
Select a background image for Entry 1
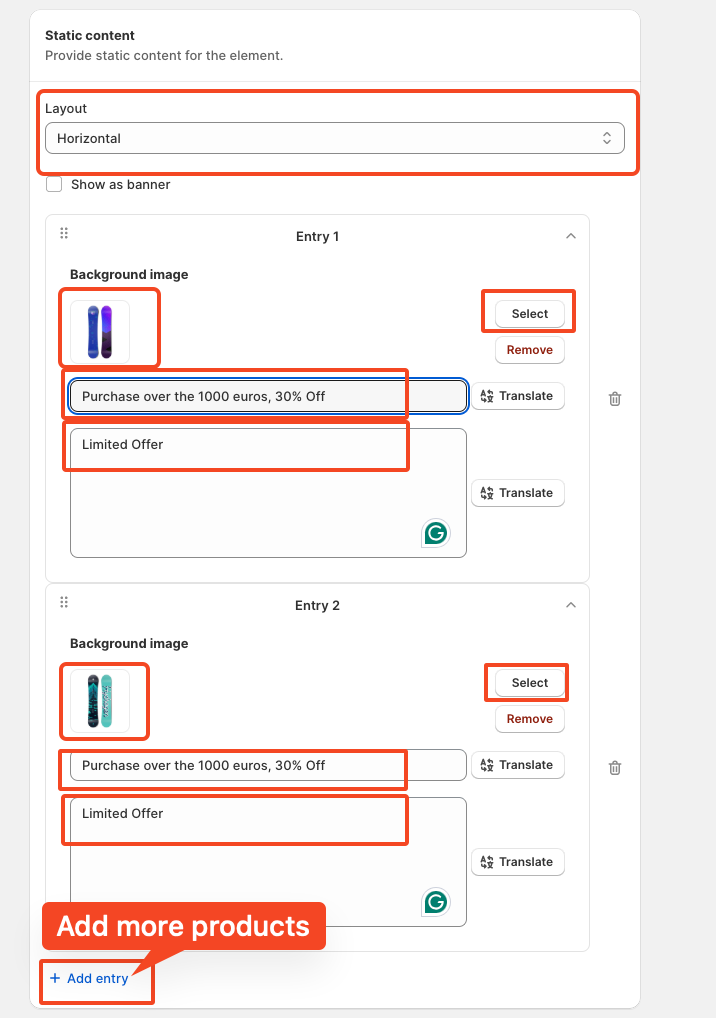[x=530, y=314]
